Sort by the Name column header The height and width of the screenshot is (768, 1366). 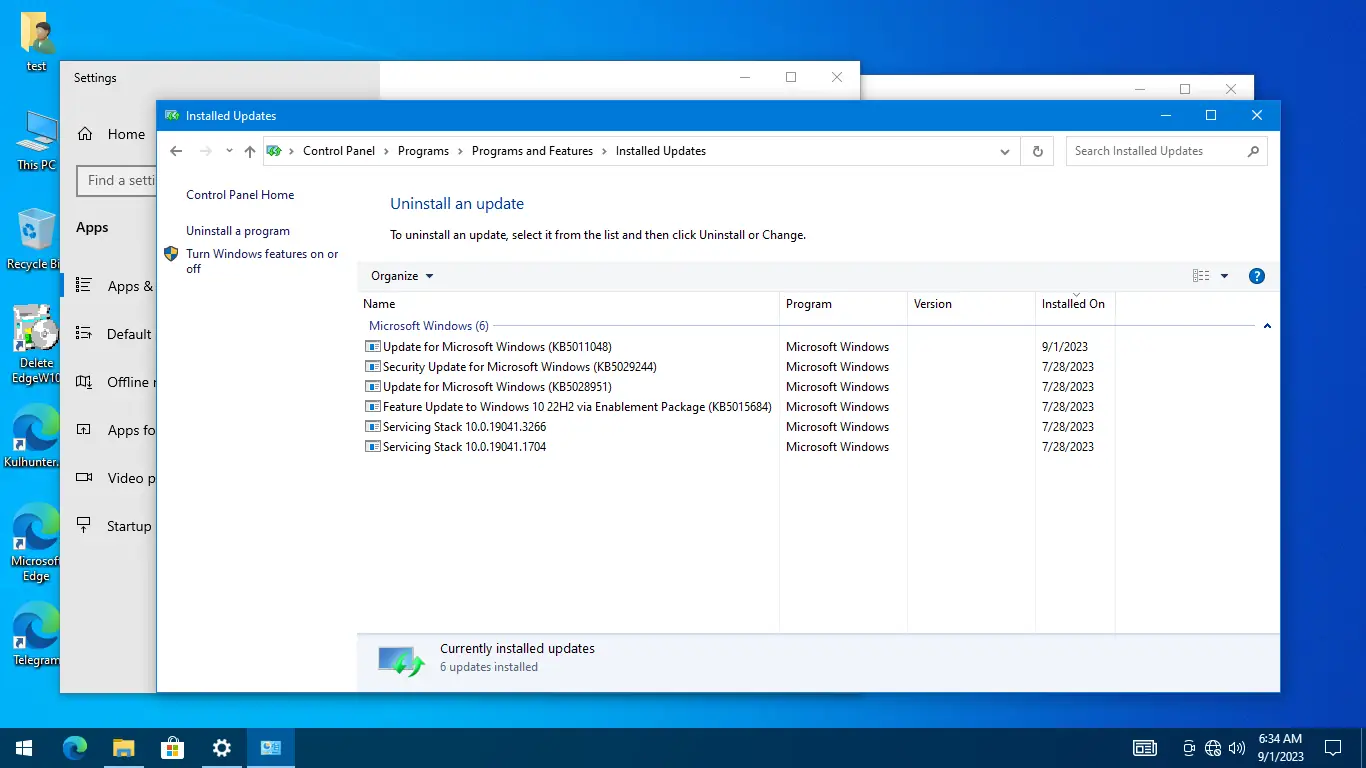568,304
